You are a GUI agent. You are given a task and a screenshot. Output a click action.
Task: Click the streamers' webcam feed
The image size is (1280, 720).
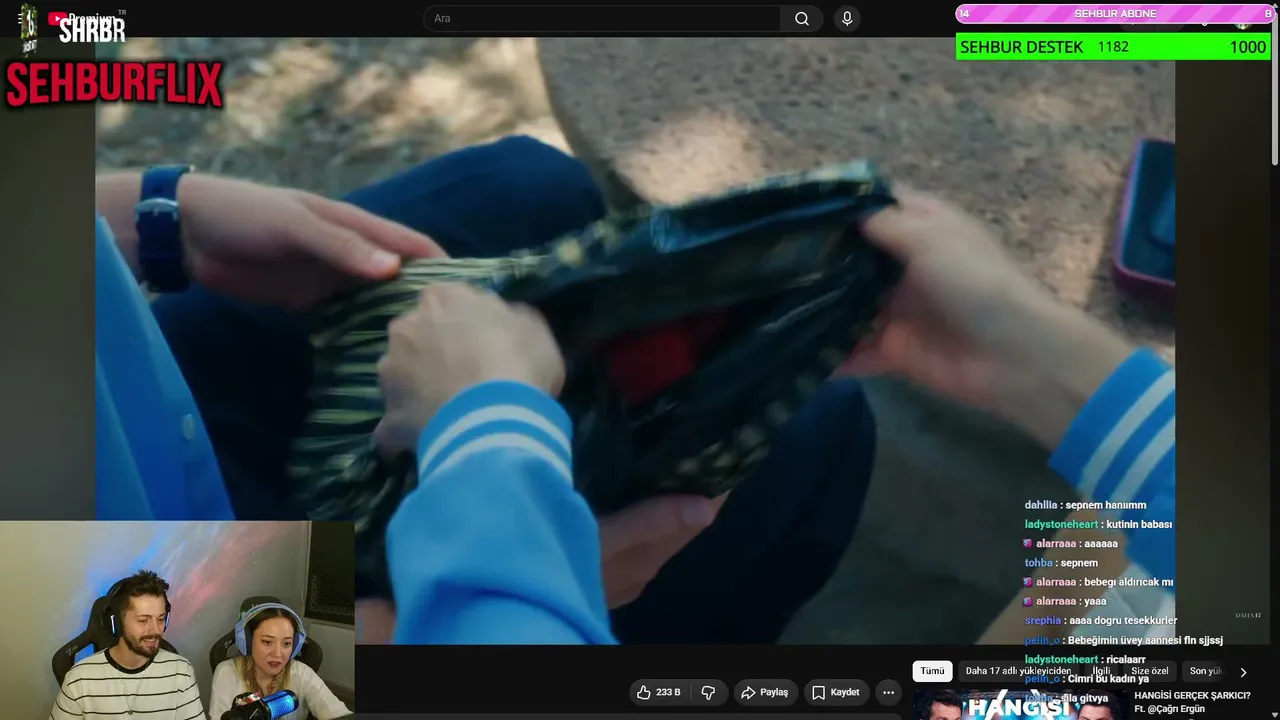pos(177,620)
